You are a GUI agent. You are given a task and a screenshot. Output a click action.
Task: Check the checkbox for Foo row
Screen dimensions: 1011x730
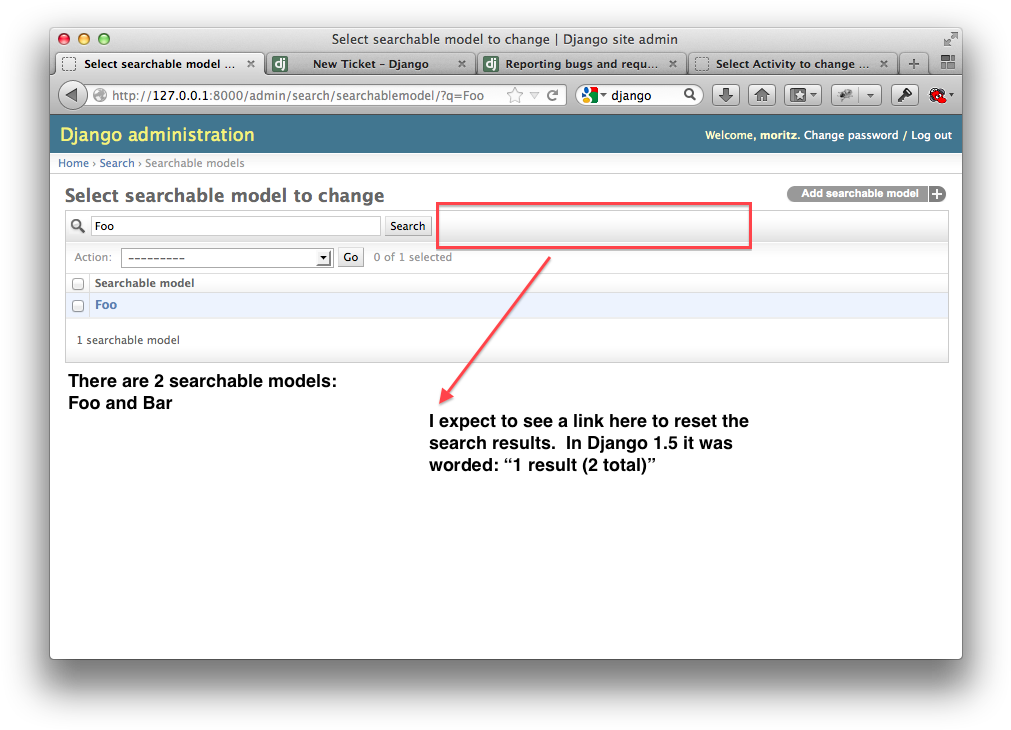[x=78, y=306]
